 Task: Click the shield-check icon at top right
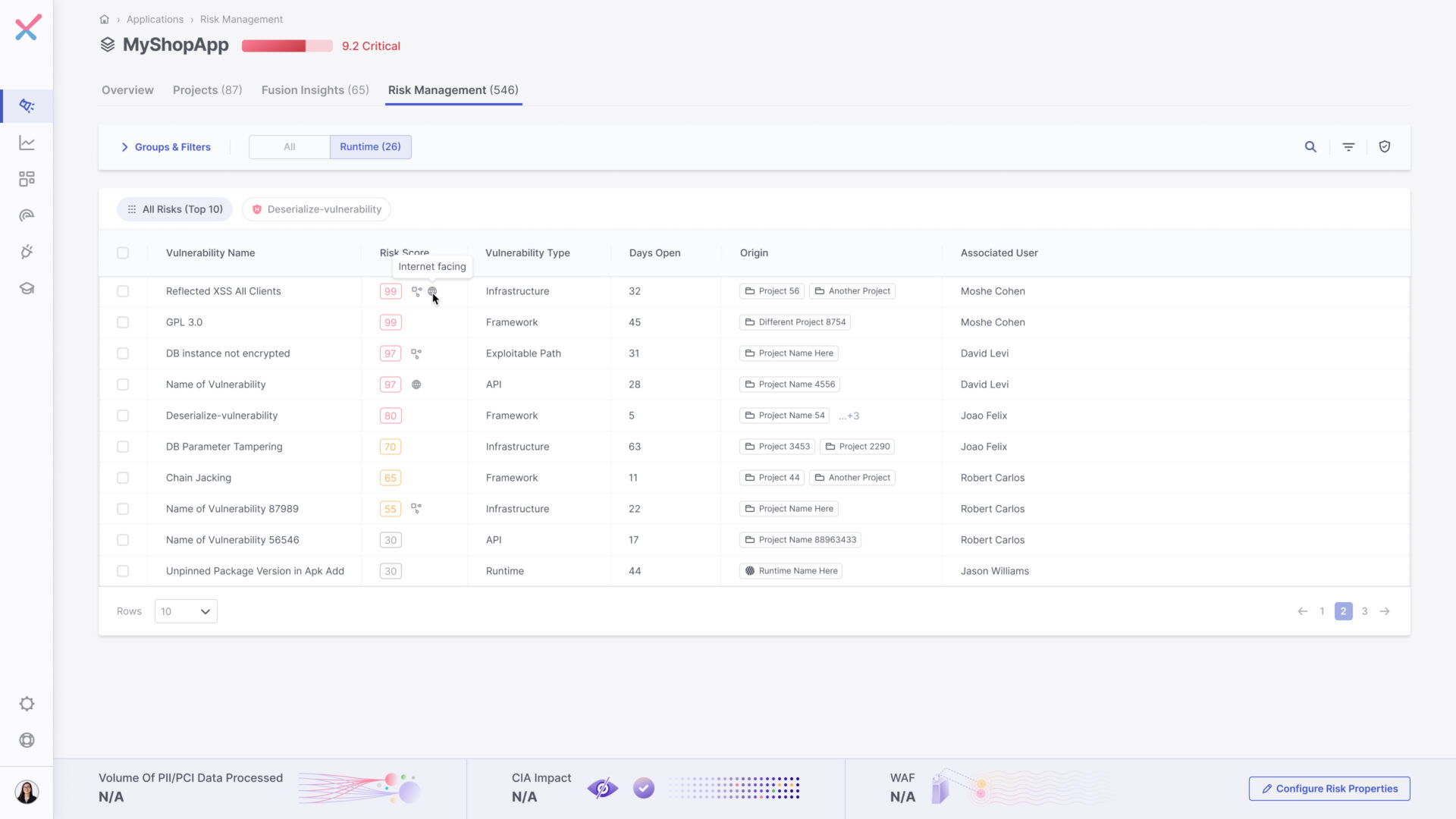pos(1385,146)
